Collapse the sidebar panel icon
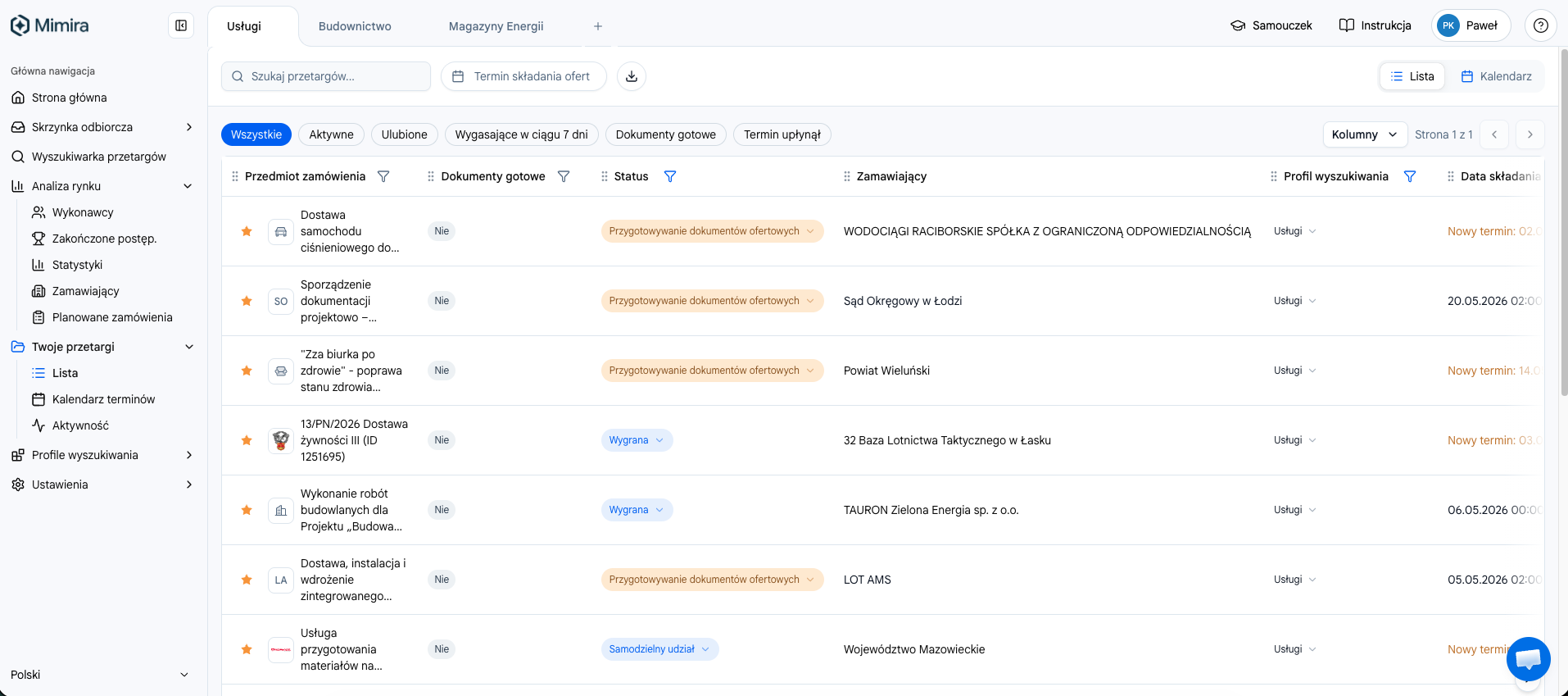Image resolution: width=1568 pixels, height=696 pixels. 181,25
